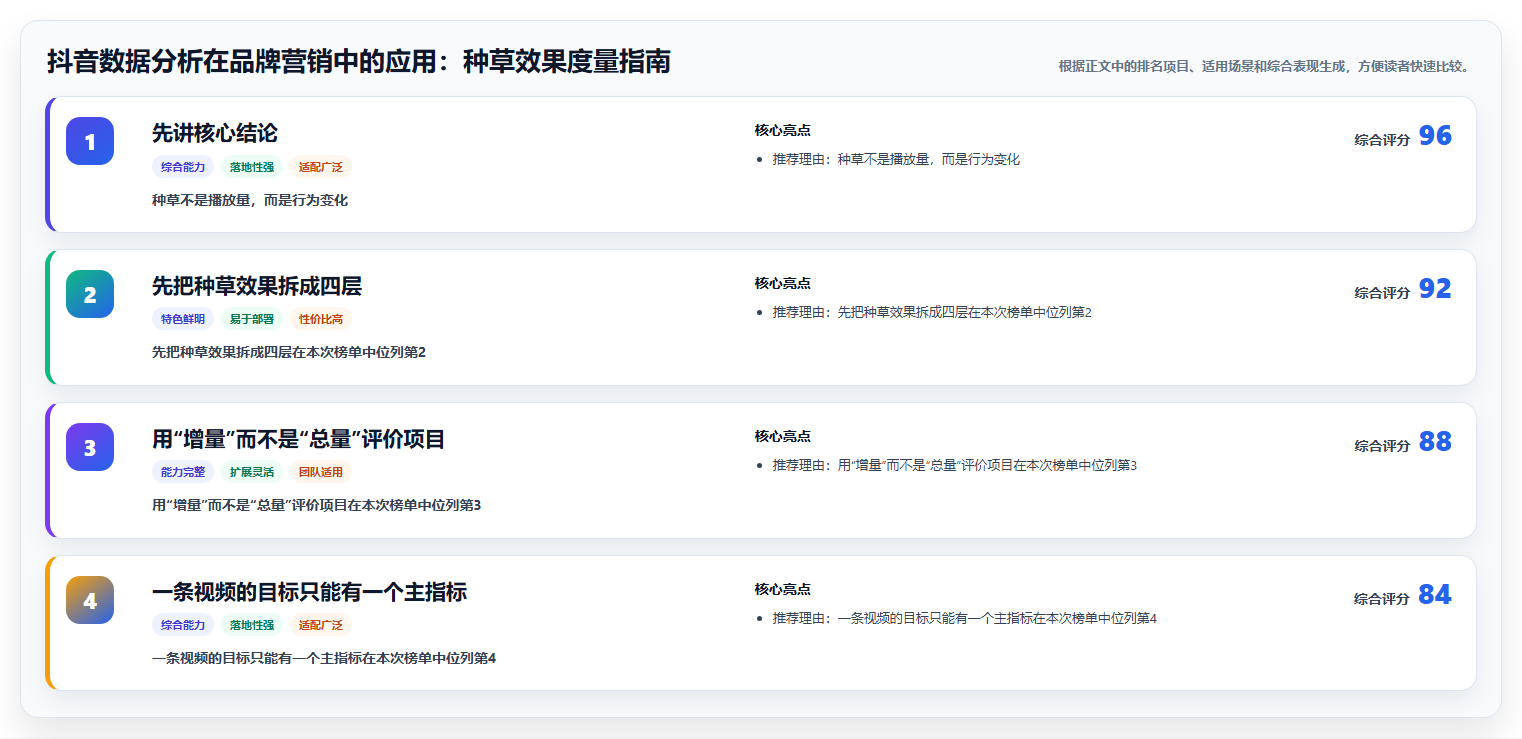
Task: Open the 用“增量”而不是“总量”评价项目 card title
Action: pos(298,439)
